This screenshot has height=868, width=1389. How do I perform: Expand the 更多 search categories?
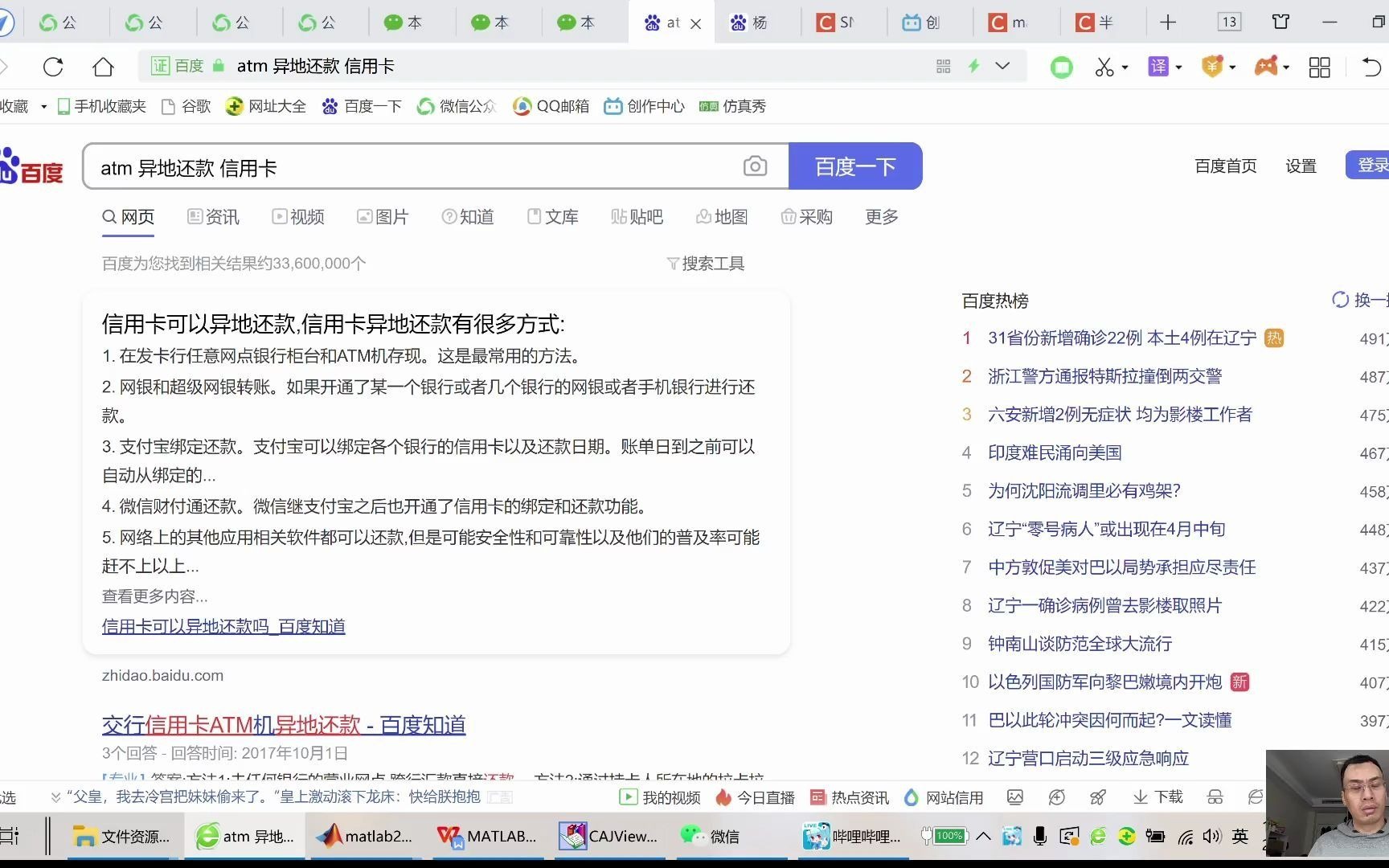tap(882, 217)
